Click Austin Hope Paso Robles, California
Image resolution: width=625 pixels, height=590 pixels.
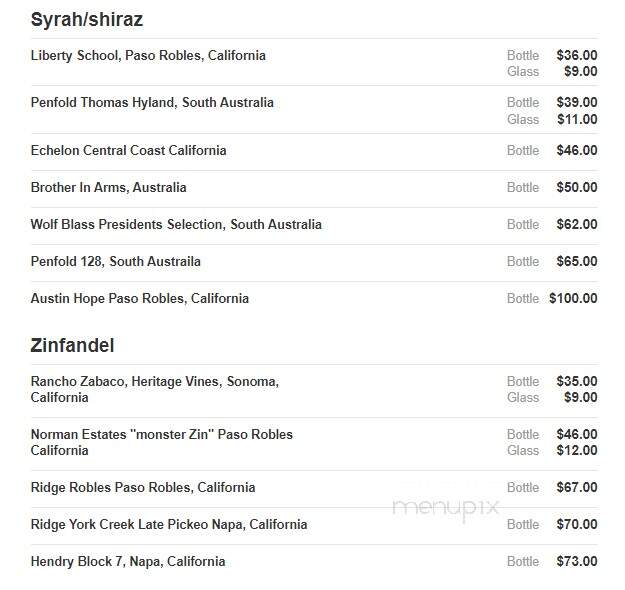pyautogui.click(x=140, y=299)
